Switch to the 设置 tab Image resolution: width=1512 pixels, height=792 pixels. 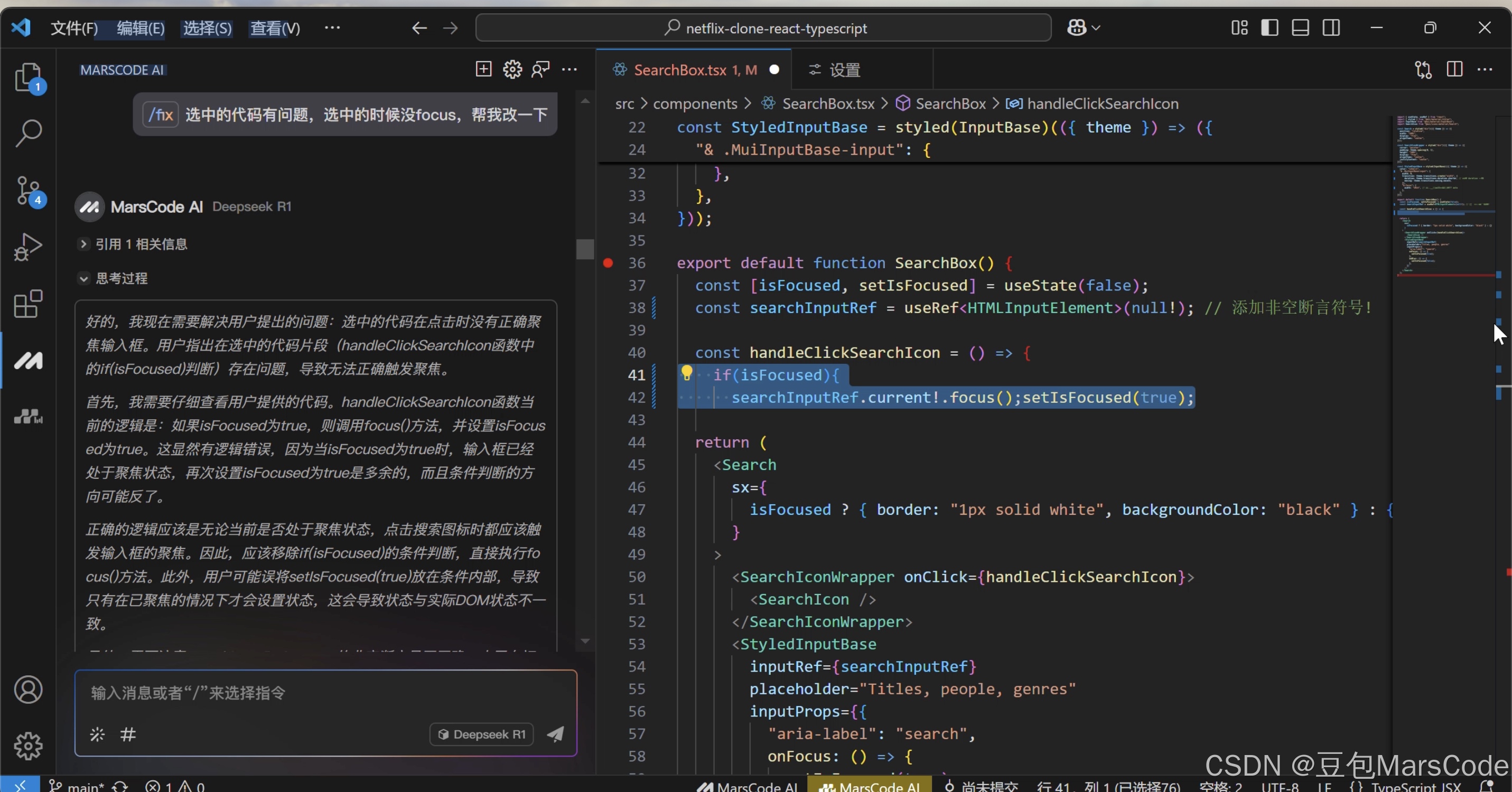(x=844, y=70)
